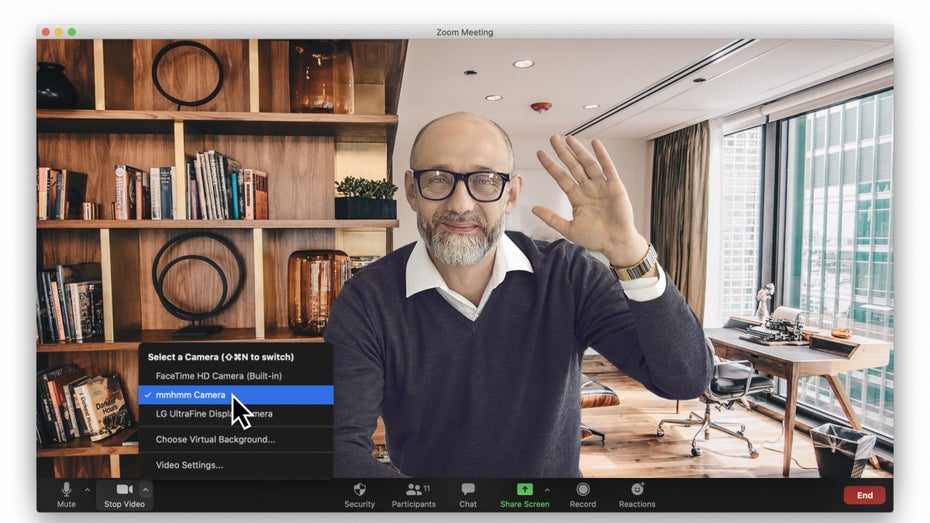
Task: Open the Reactions emoji picker
Action: tap(637, 490)
